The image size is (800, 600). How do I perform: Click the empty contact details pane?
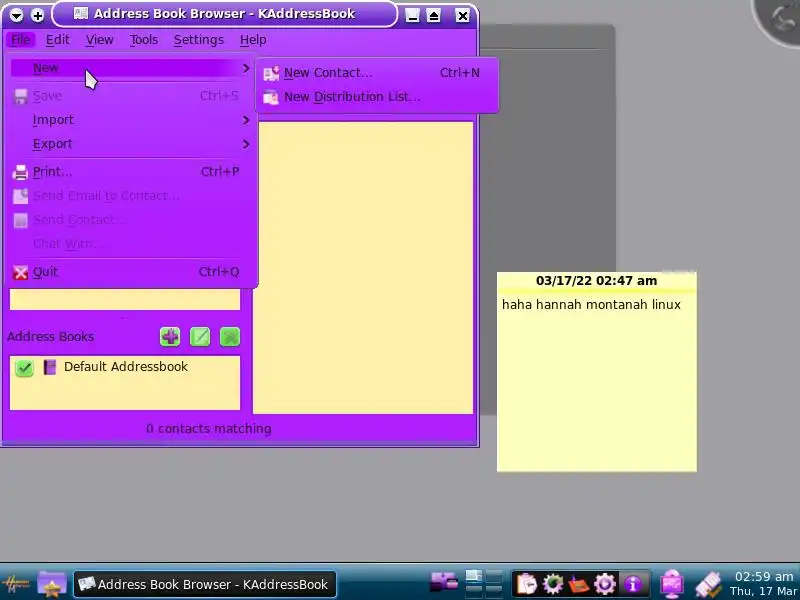pyautogui.click(x=363, y=267)
